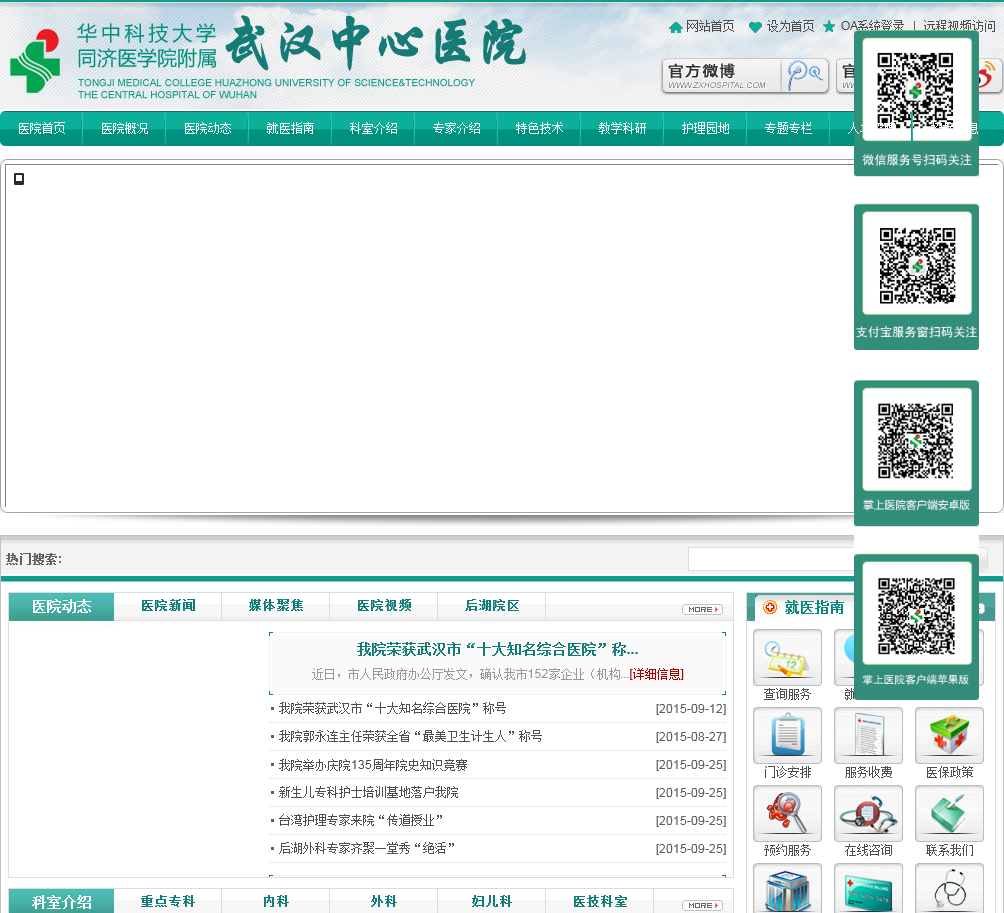
Task: Click the 网站首页 link
Action: coord(710,26)
